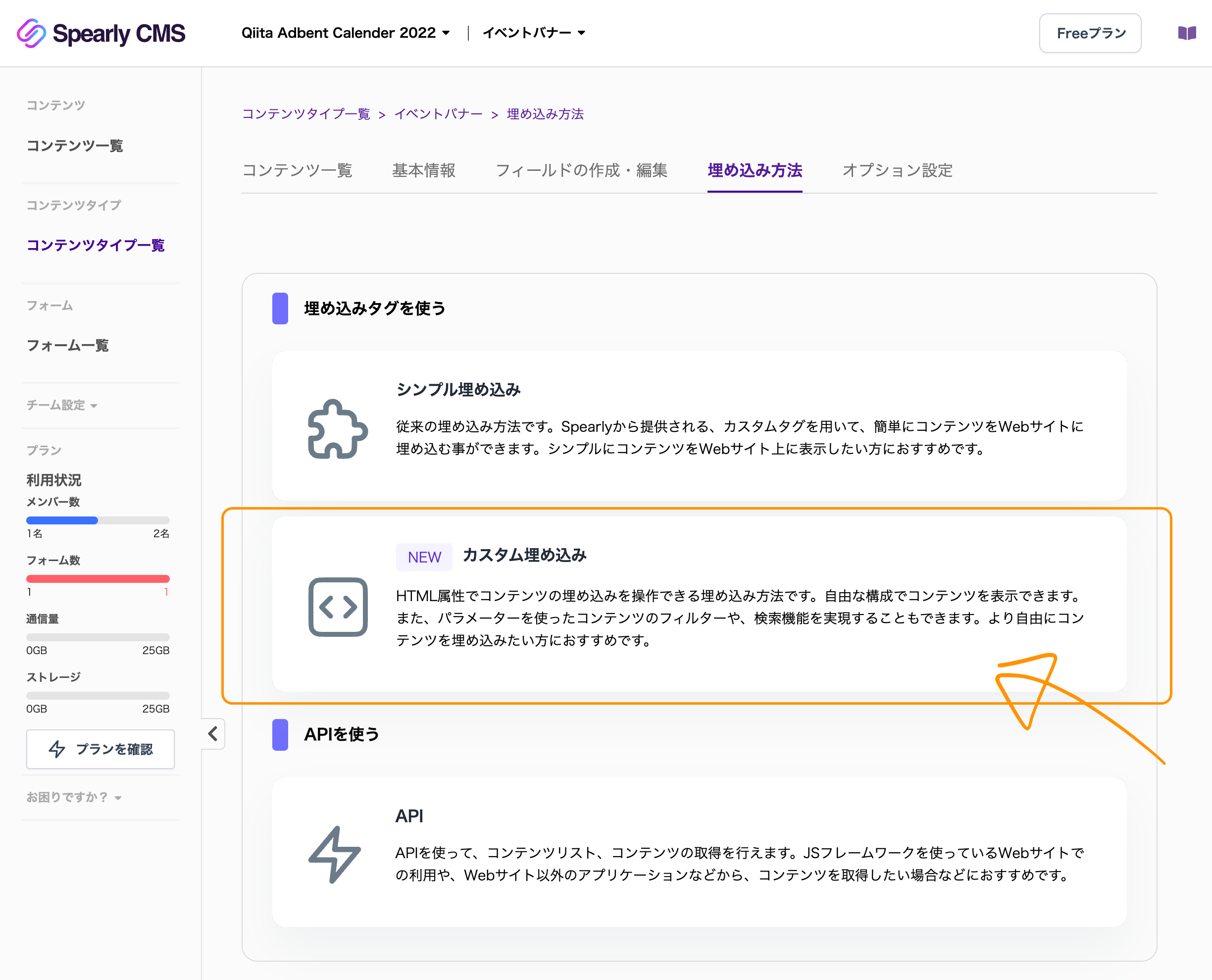Click the lightning icon in プランを確認
Screen dimensions: 1212x980
[57, 749]
